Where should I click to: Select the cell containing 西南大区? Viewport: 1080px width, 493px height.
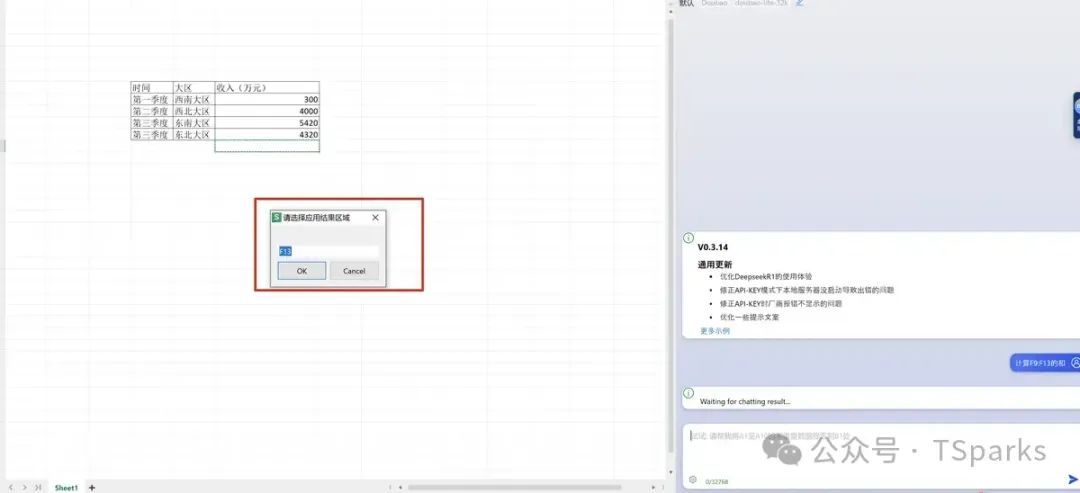click(194, 100)
